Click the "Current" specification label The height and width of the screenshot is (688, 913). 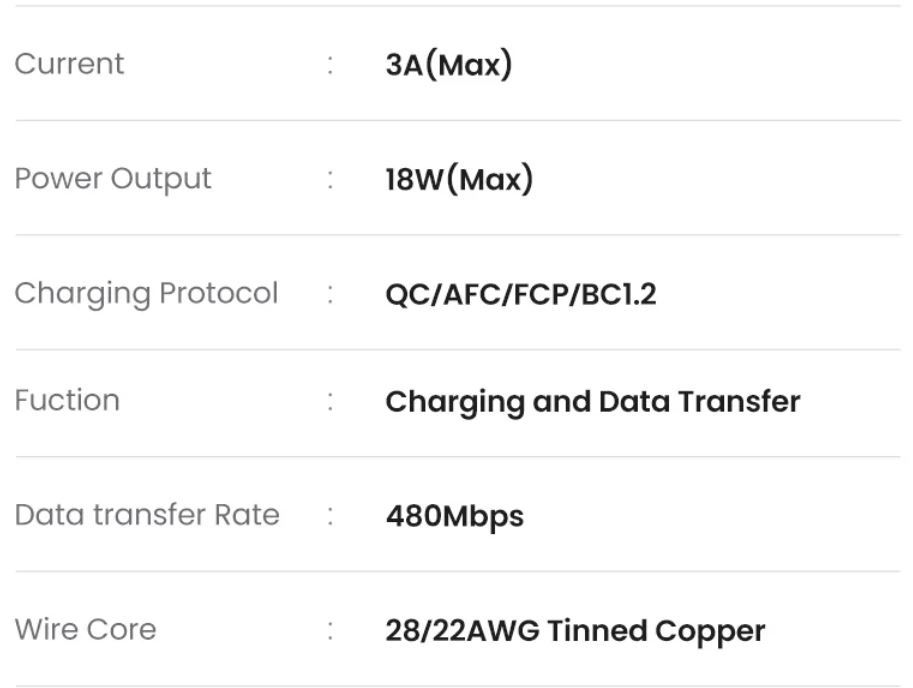[x=69, y=64]
